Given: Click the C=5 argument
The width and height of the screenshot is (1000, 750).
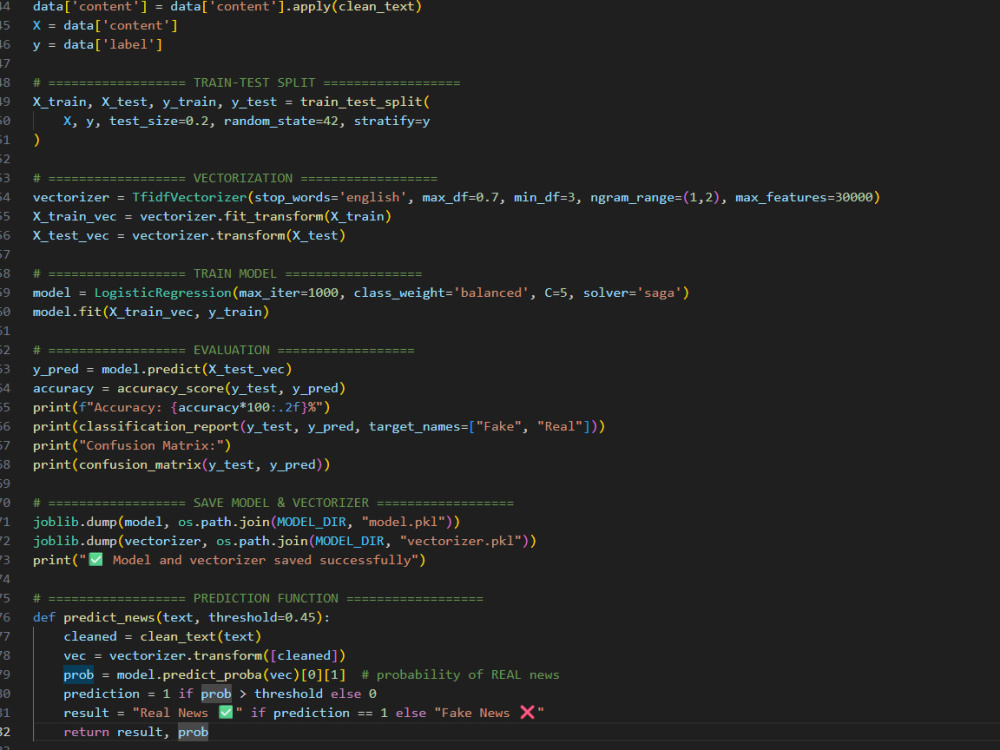Looking at the screenshot, I should point(555,293).
